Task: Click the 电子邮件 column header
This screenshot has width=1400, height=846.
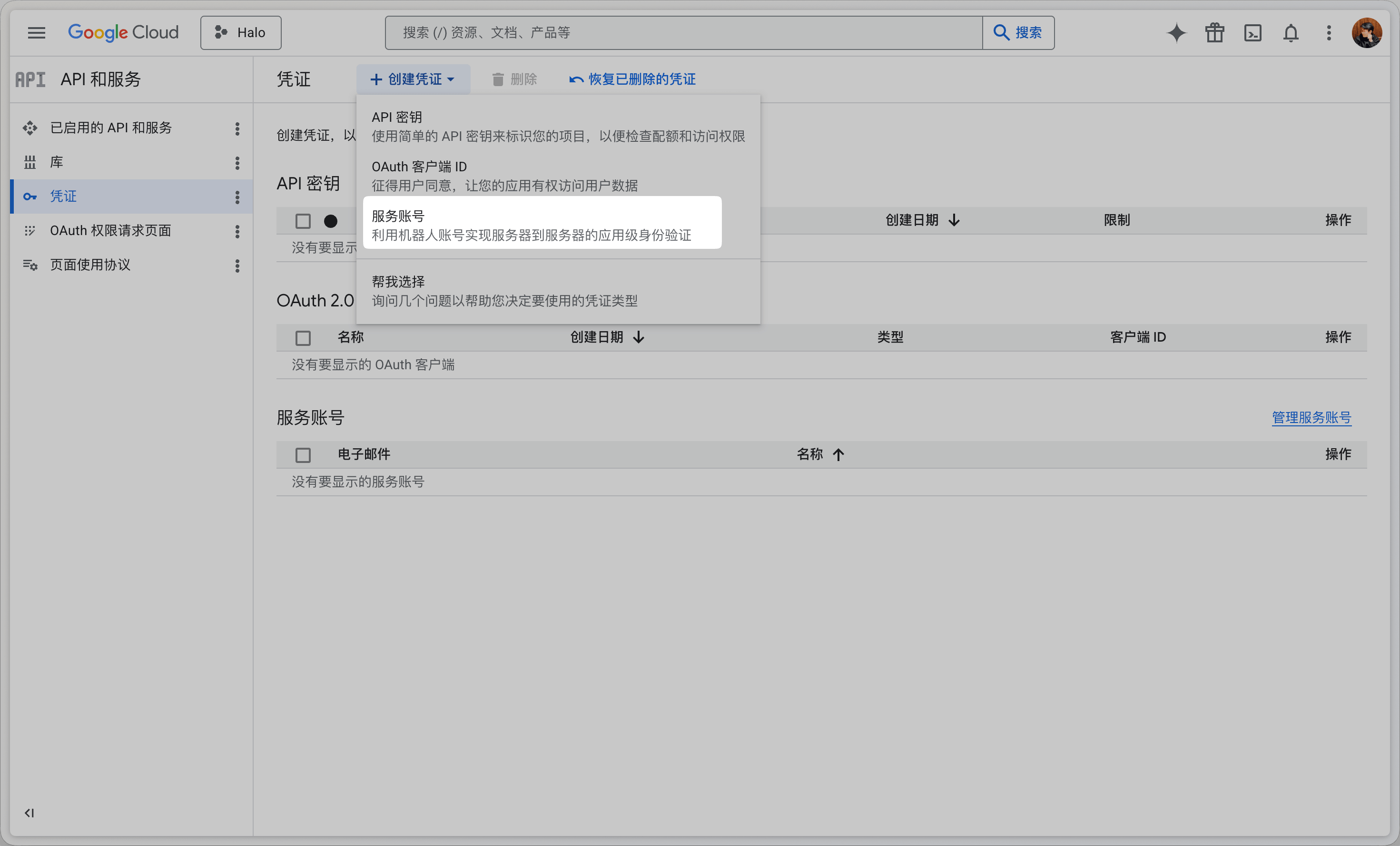Action: pyautogui.click(x=364, y=454)
